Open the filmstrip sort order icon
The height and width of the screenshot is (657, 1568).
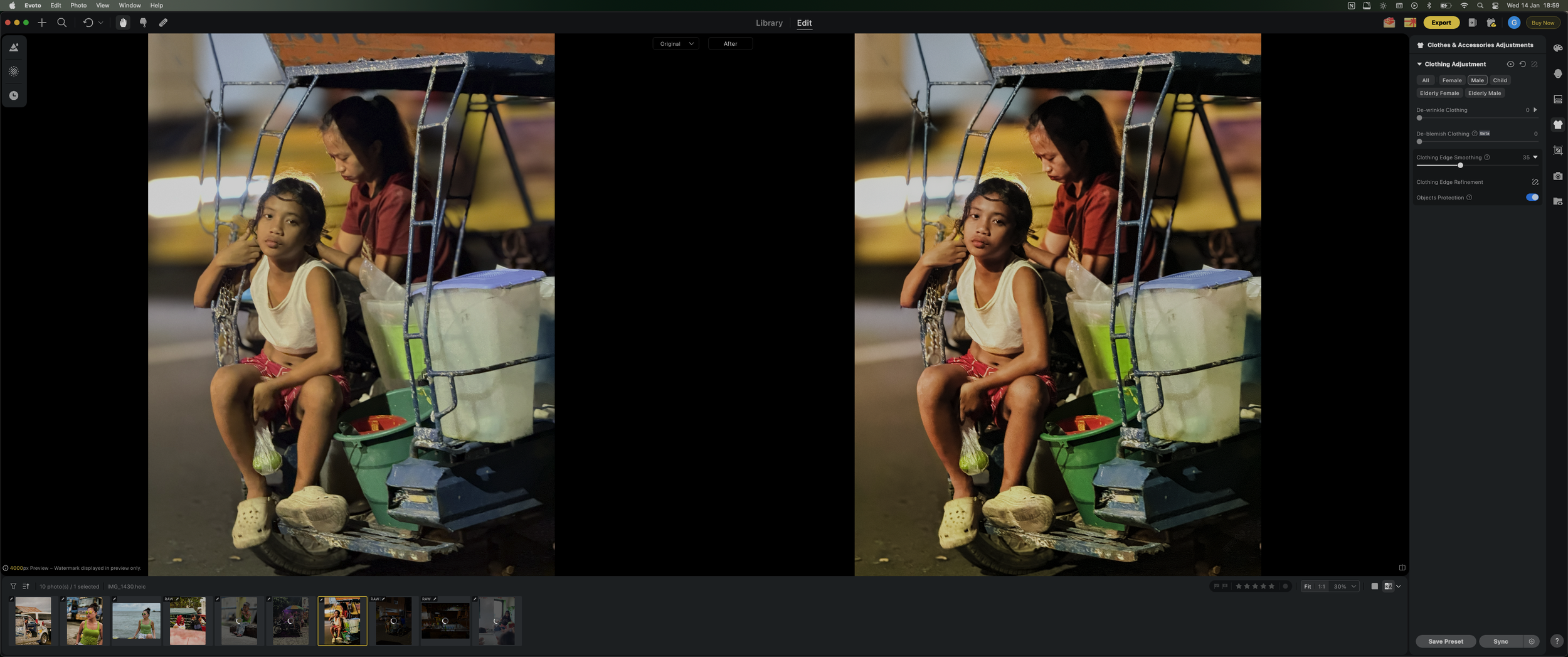(26, 587)
